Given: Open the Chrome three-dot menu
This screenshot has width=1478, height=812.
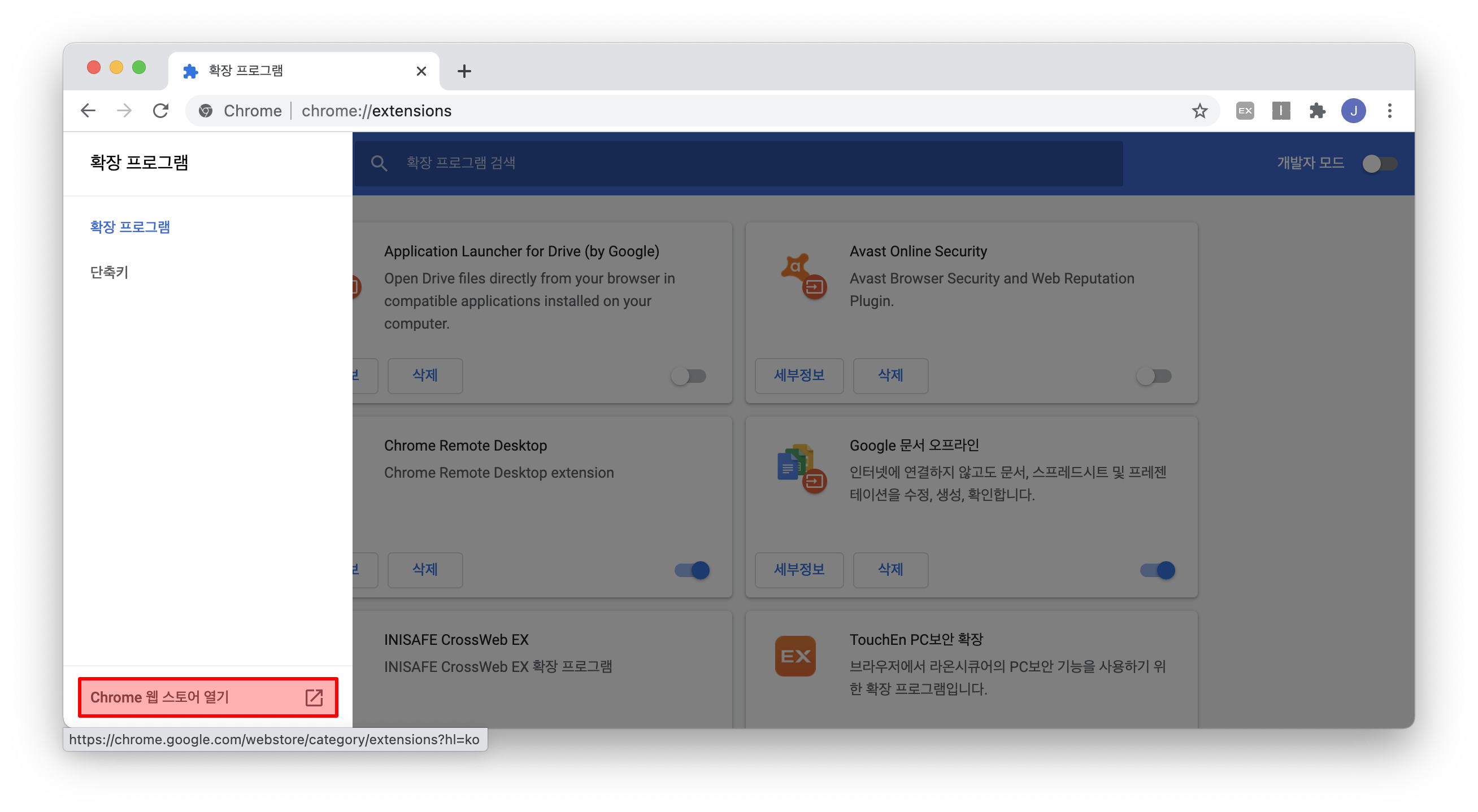Looking at the screenshot, I should pyautogui.click(x=1389, y=111).
